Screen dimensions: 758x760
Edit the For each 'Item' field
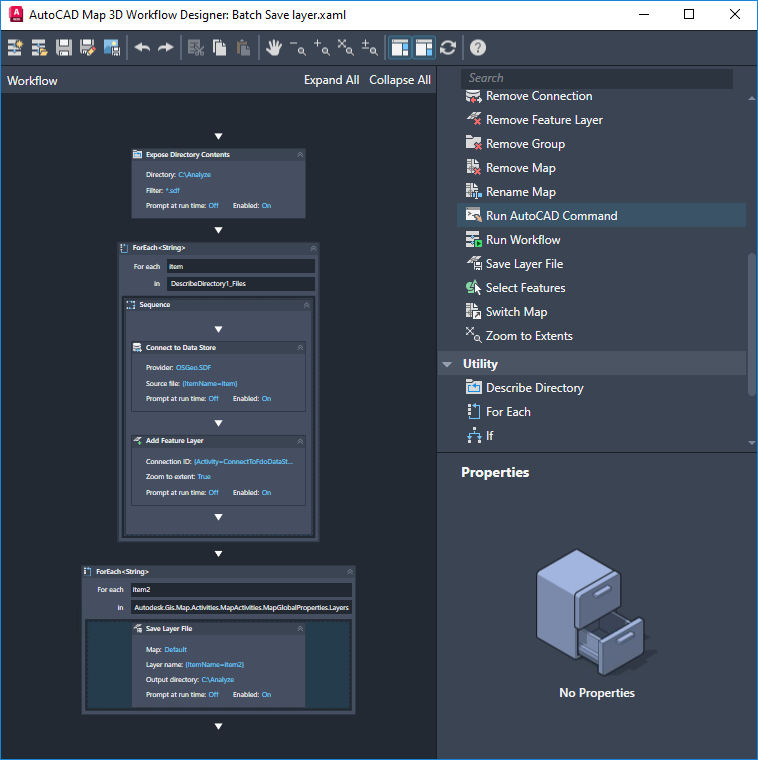(241, 267)
